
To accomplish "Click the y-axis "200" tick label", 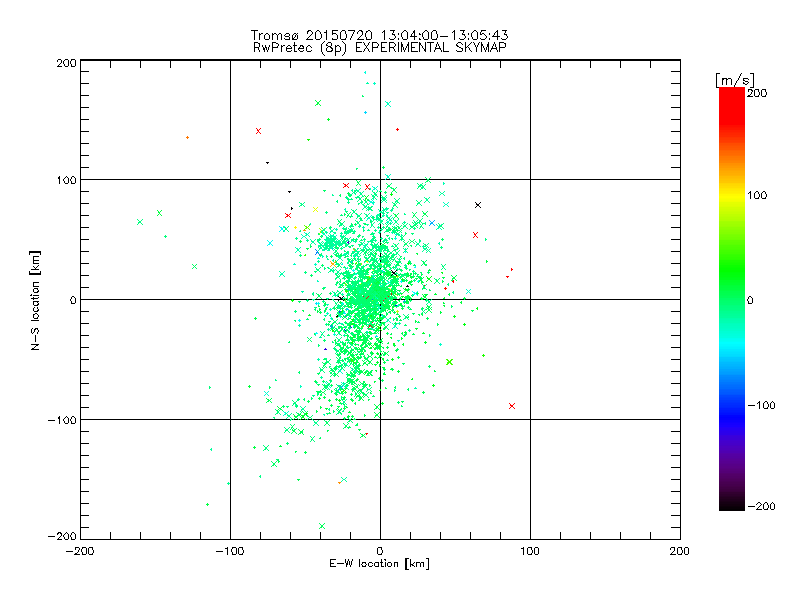I will (66, 63).
